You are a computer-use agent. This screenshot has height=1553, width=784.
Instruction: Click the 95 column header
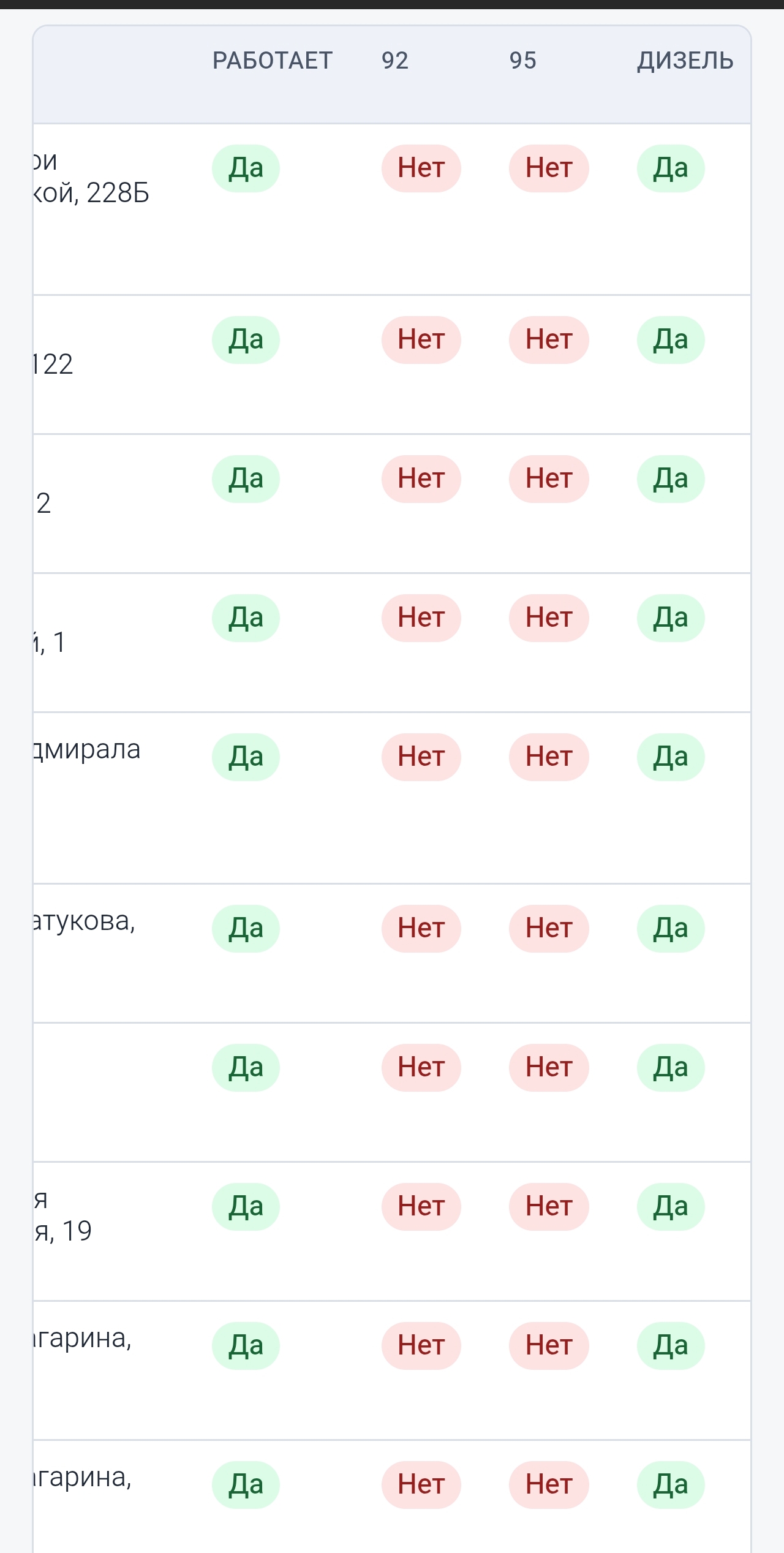[522, 61]
